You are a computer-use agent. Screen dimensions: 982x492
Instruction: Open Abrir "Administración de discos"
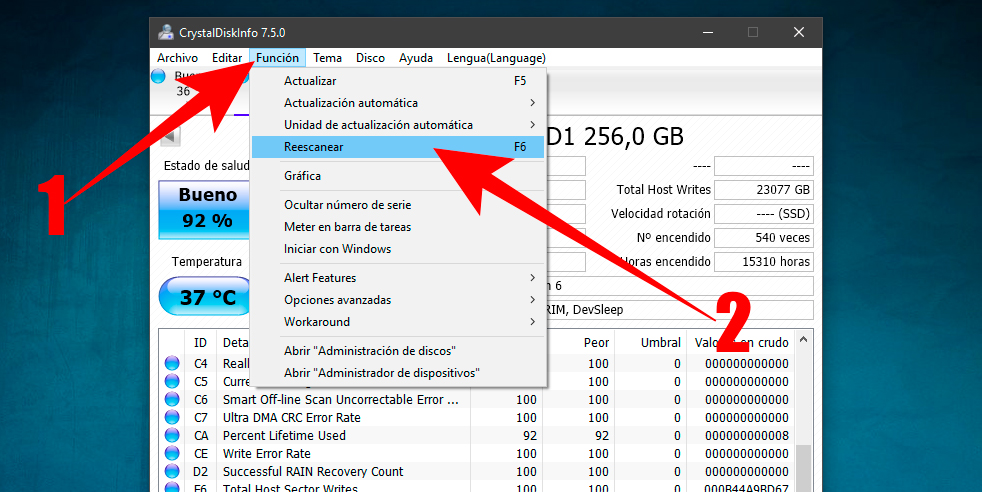398,351
